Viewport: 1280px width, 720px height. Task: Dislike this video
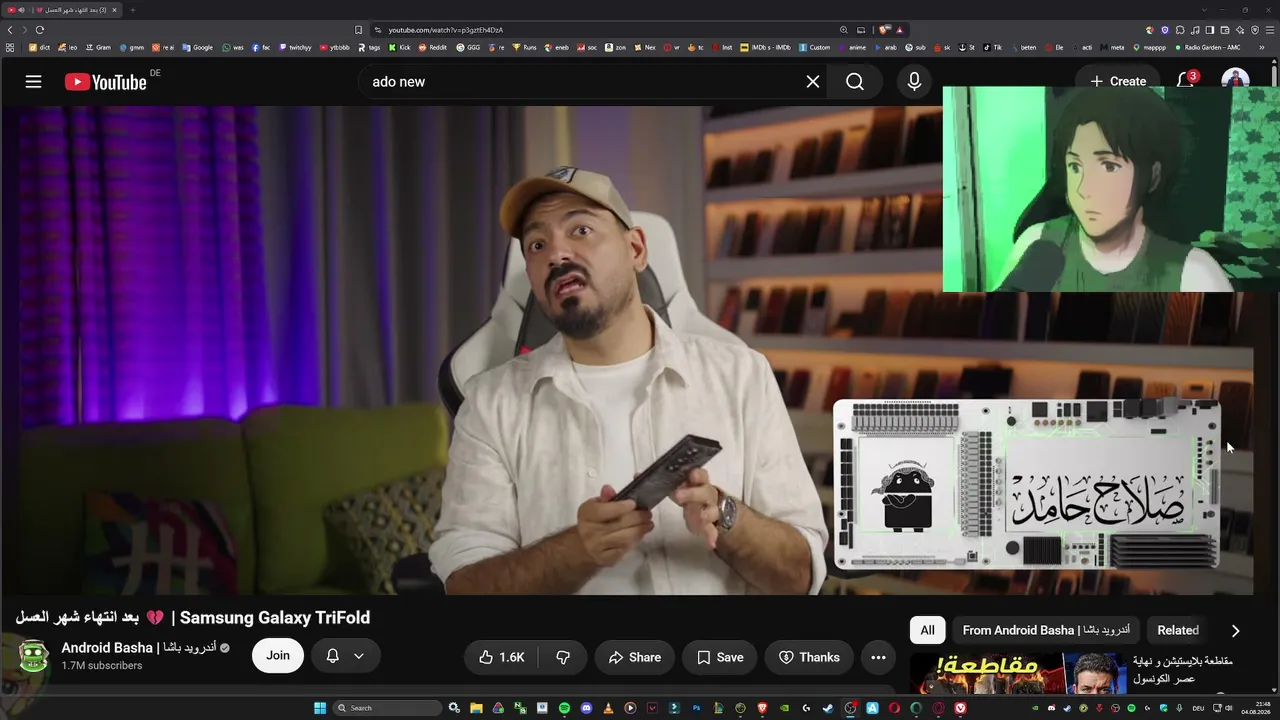coord(563,657)
